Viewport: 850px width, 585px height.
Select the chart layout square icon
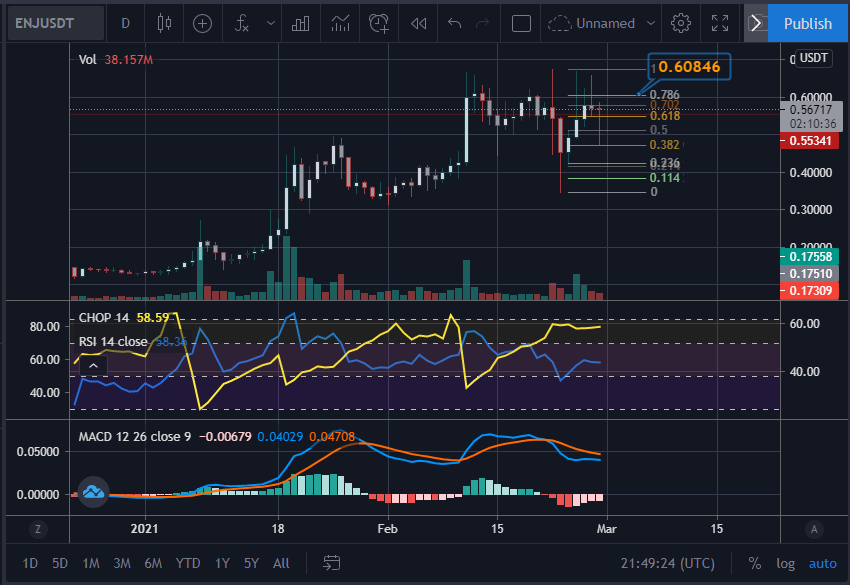coord(521,23)
